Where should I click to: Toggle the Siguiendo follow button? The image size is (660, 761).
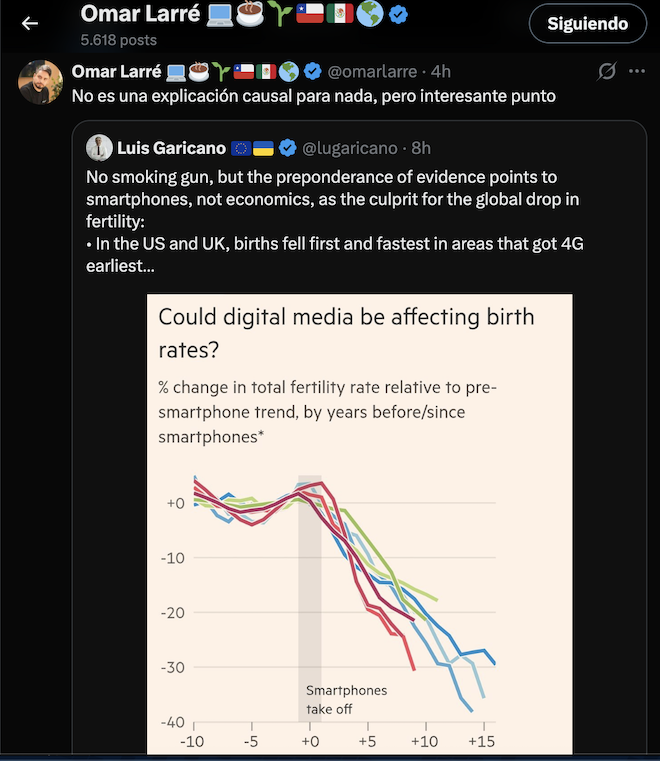pos(588,23)
